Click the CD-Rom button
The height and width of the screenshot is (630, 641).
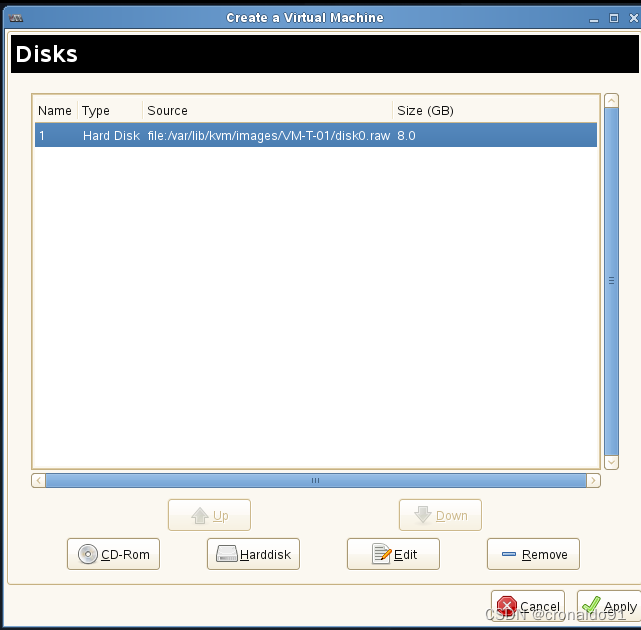tap(113, 554)
